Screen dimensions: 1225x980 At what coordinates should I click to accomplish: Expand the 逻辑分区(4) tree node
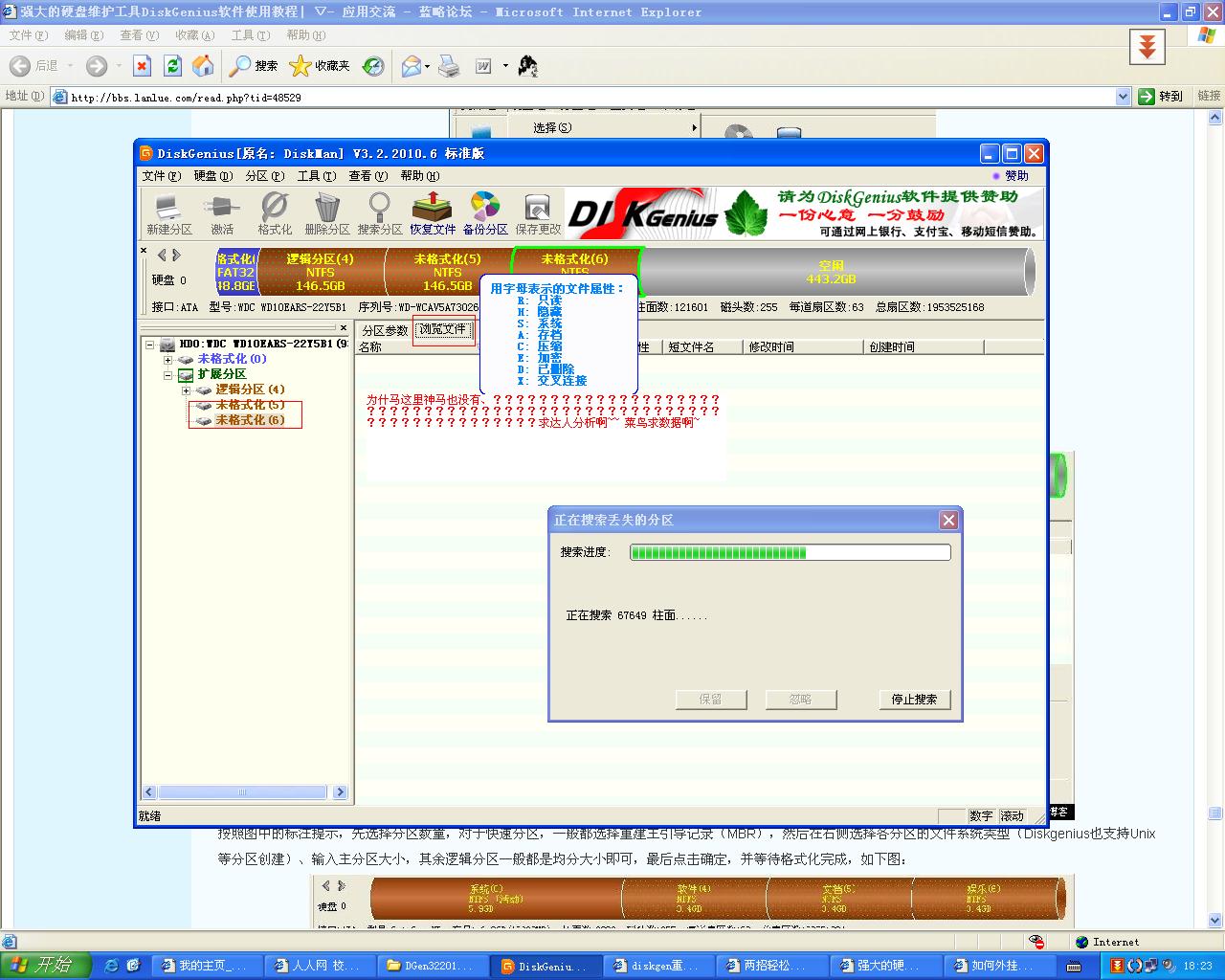187,390
